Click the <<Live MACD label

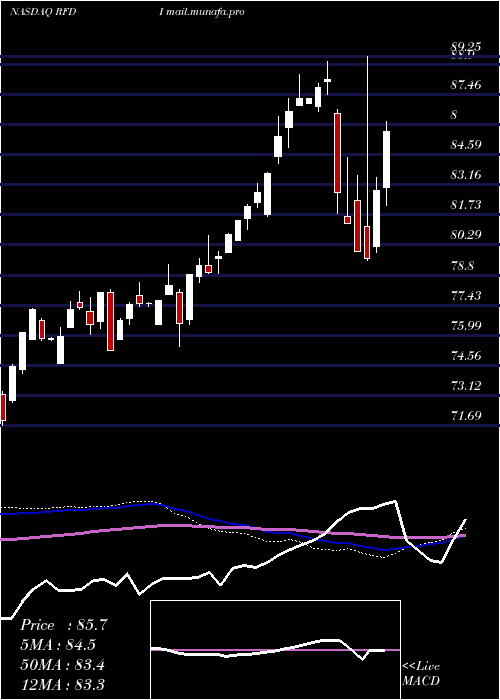421,673
